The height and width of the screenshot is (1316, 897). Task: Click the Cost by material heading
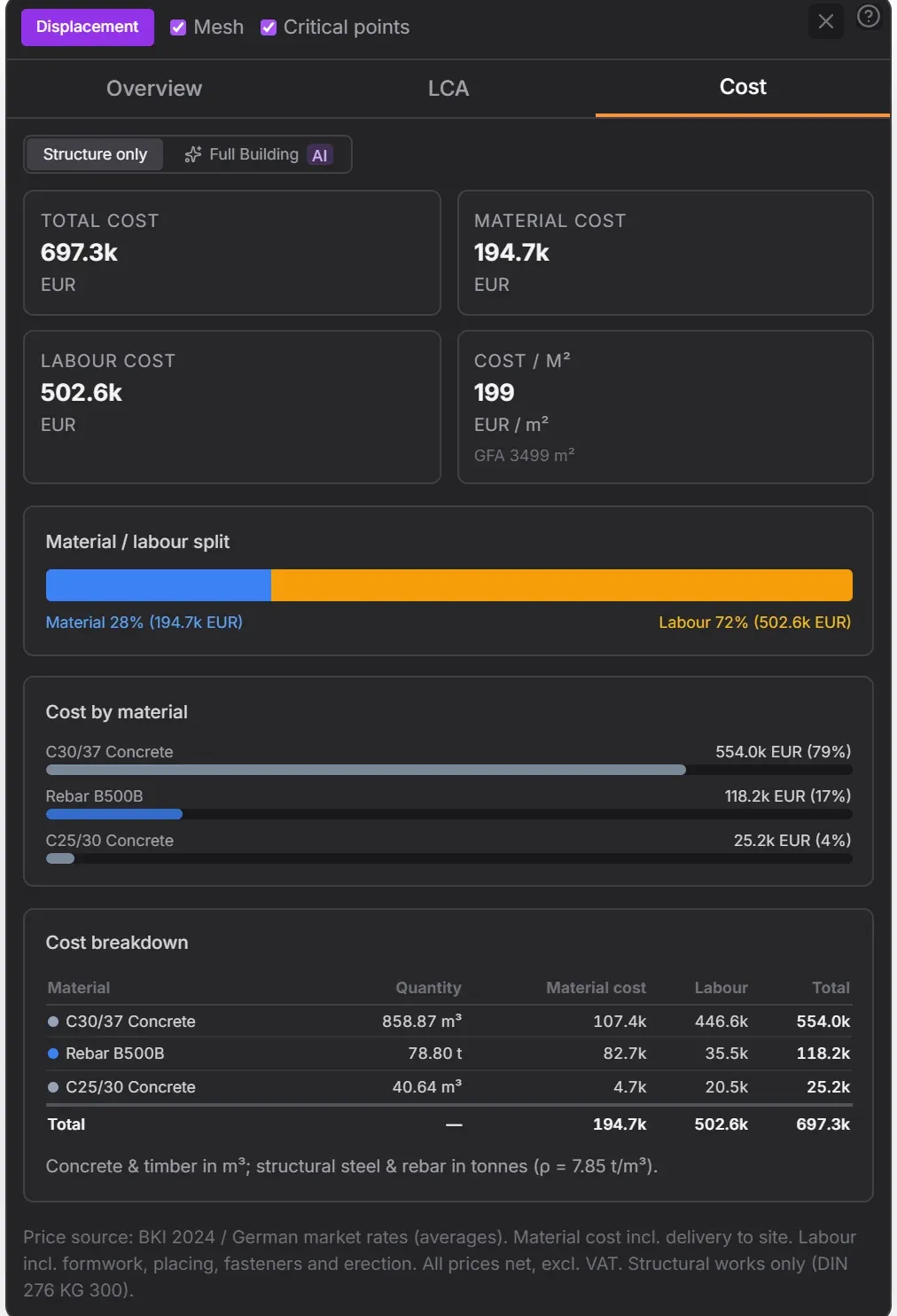point(117,712)
